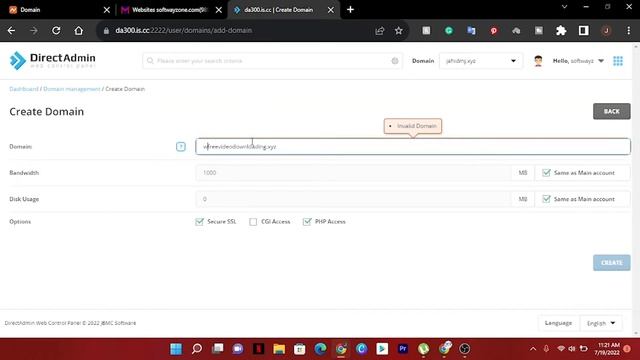Screen dimensions: 640x360
Task: Click the browser address bar URL
Action: (x=184, y=31)
